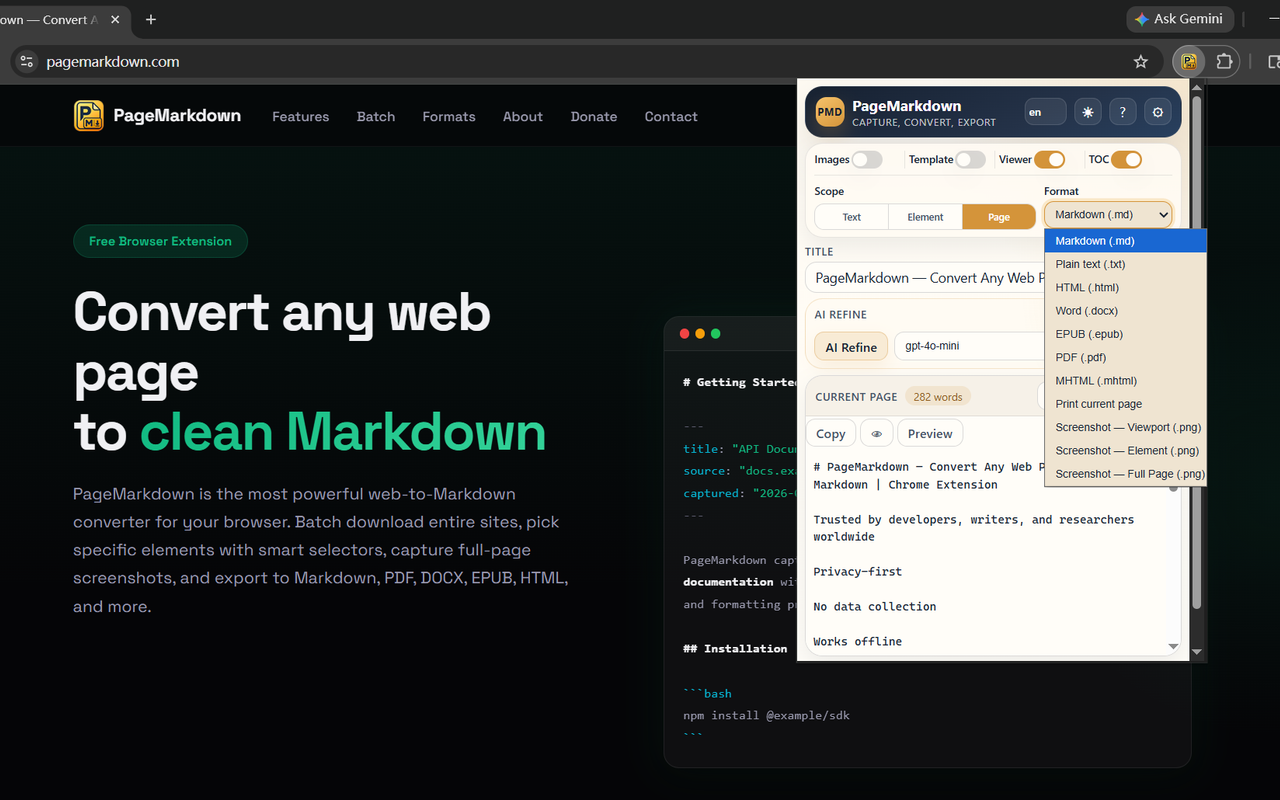The image size is (1280, 800).
Task: Set the scope to Text
Action: tap(852, 217)
